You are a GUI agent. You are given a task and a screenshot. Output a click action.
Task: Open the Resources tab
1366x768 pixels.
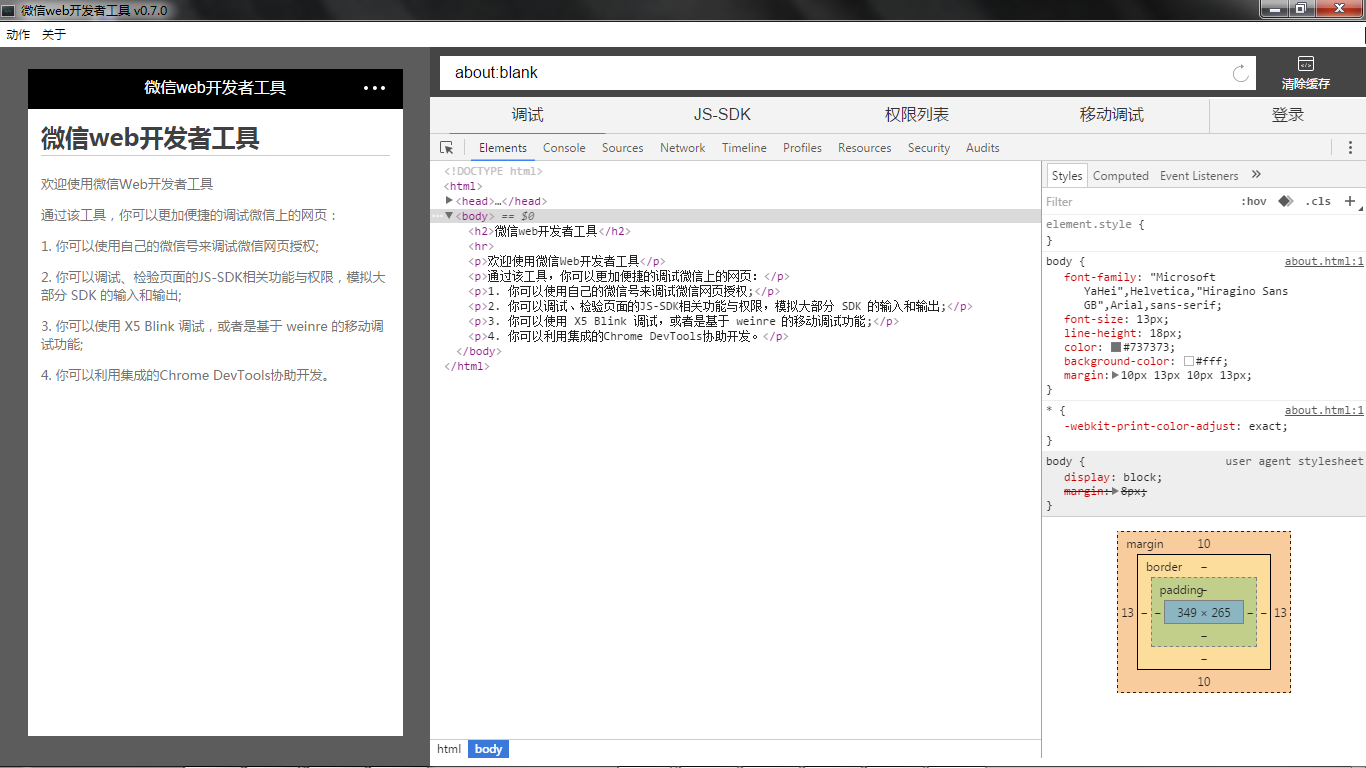coord(864,148)
